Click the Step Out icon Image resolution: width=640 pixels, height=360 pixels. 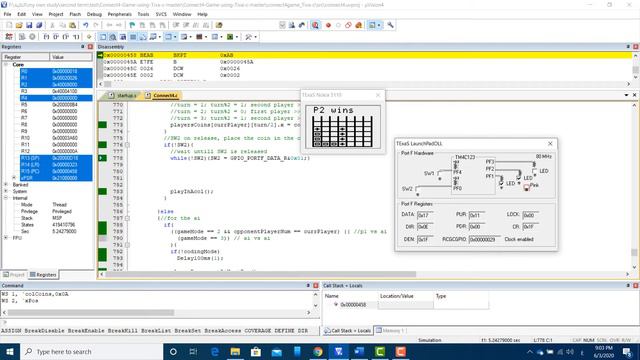pyautogui.click(x=66, y=37)
